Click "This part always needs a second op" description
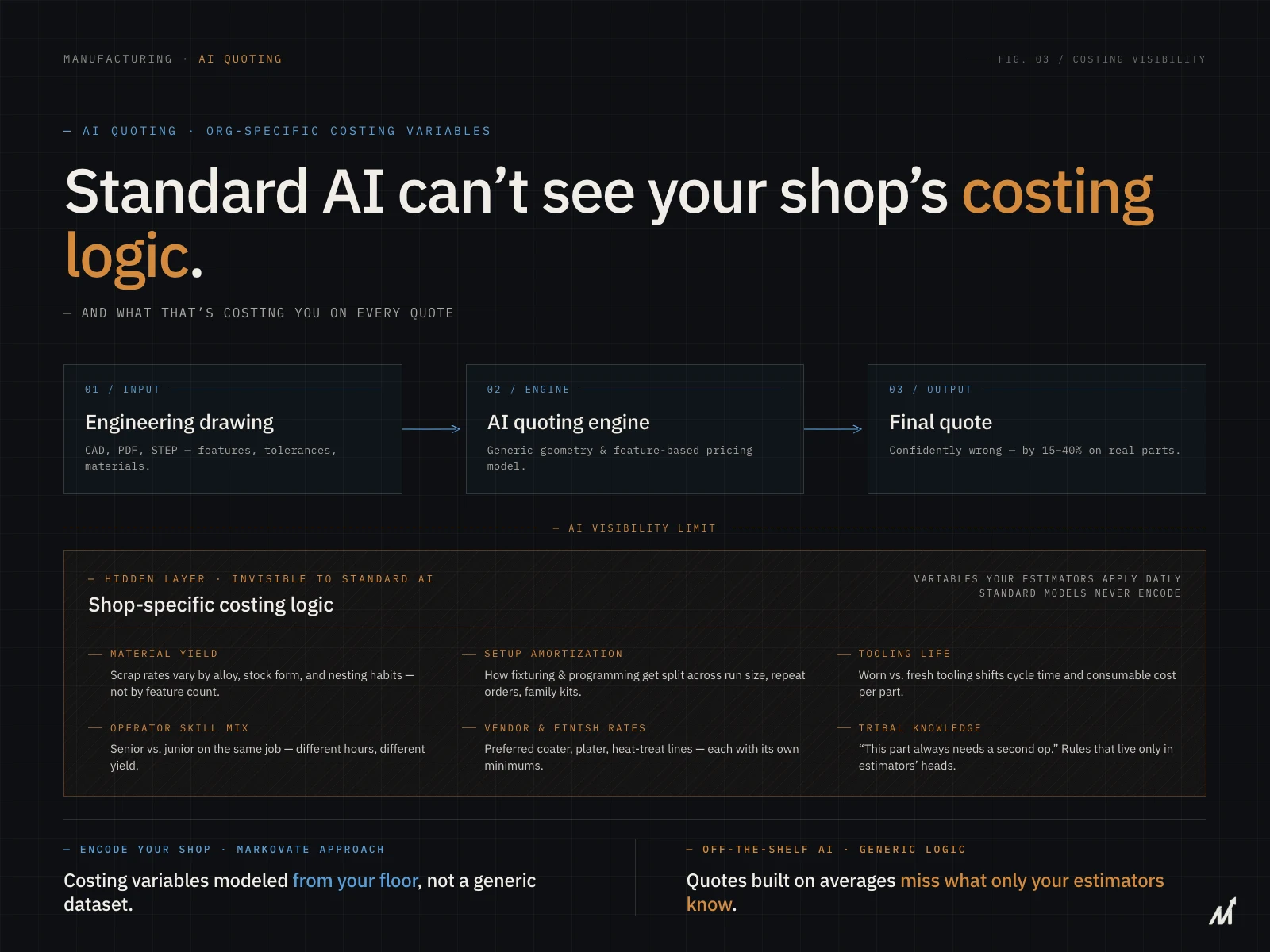This screenshot has height=952, width=1270. [1015, 758]
